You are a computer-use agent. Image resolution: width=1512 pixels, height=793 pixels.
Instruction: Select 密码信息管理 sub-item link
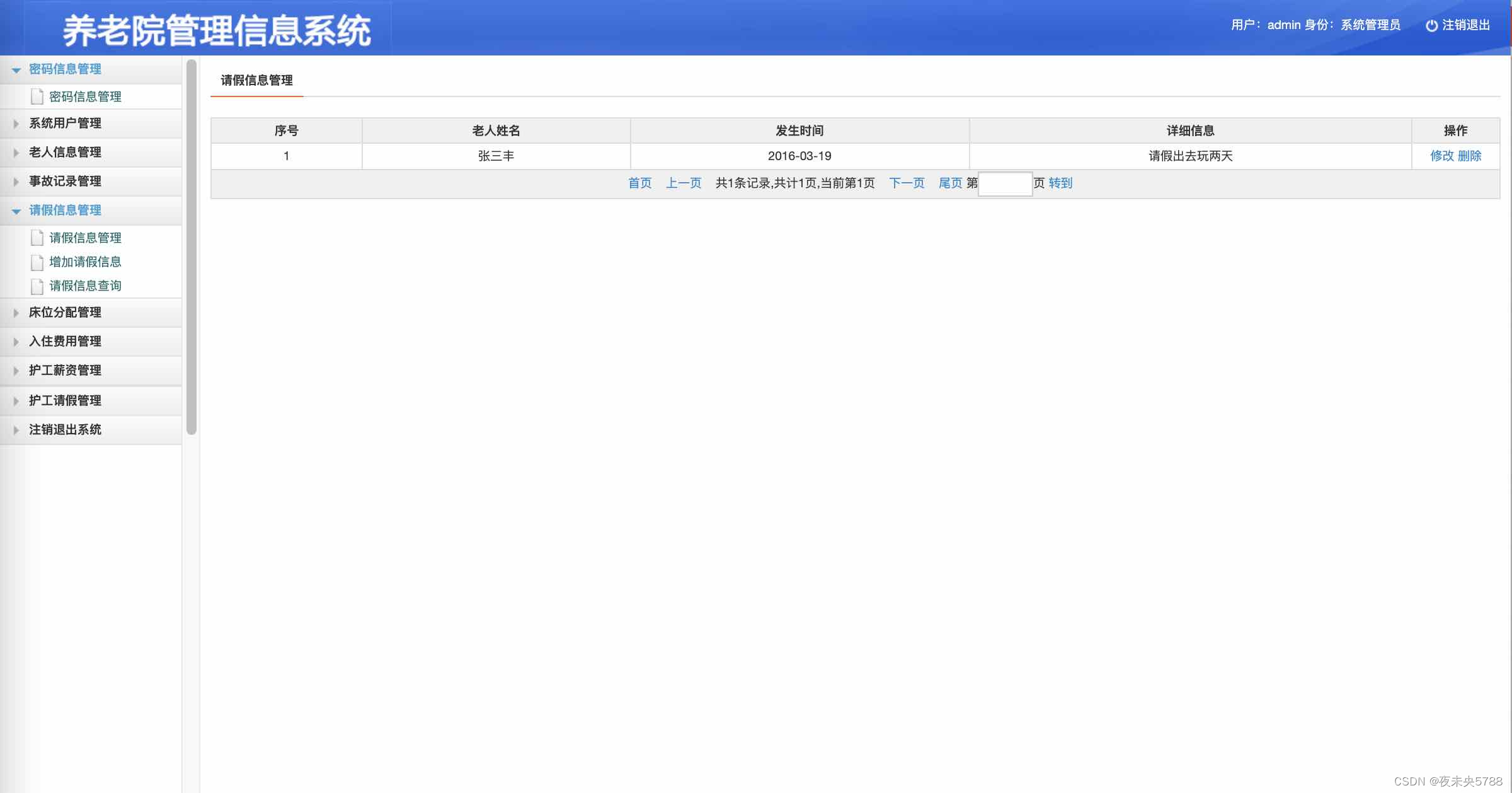[x=85, y=96]
